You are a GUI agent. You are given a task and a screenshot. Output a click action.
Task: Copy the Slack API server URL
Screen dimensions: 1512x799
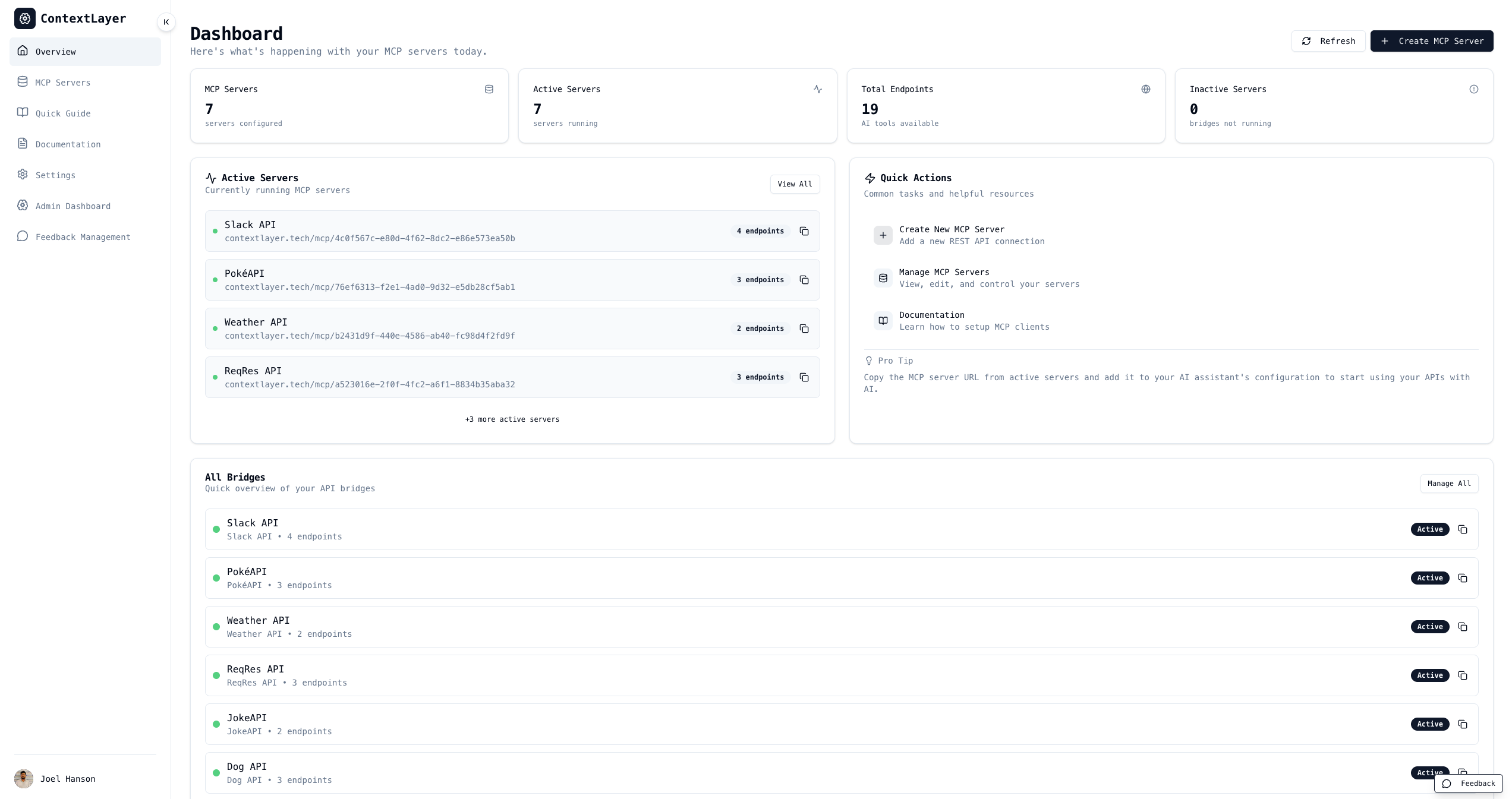click(804, 231)
